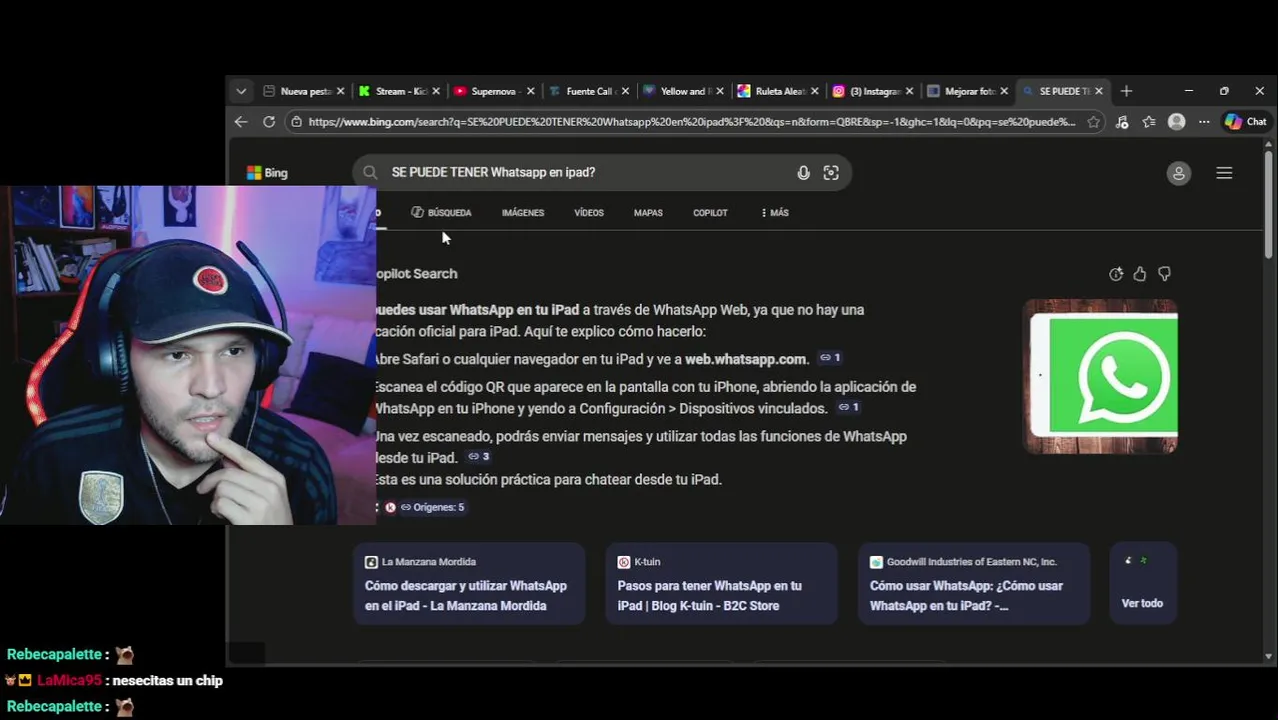Image resolution: width=1278 pixels, height=720 pixels.
Task: Select the MAPAS results tab
Action: point(648,213)
